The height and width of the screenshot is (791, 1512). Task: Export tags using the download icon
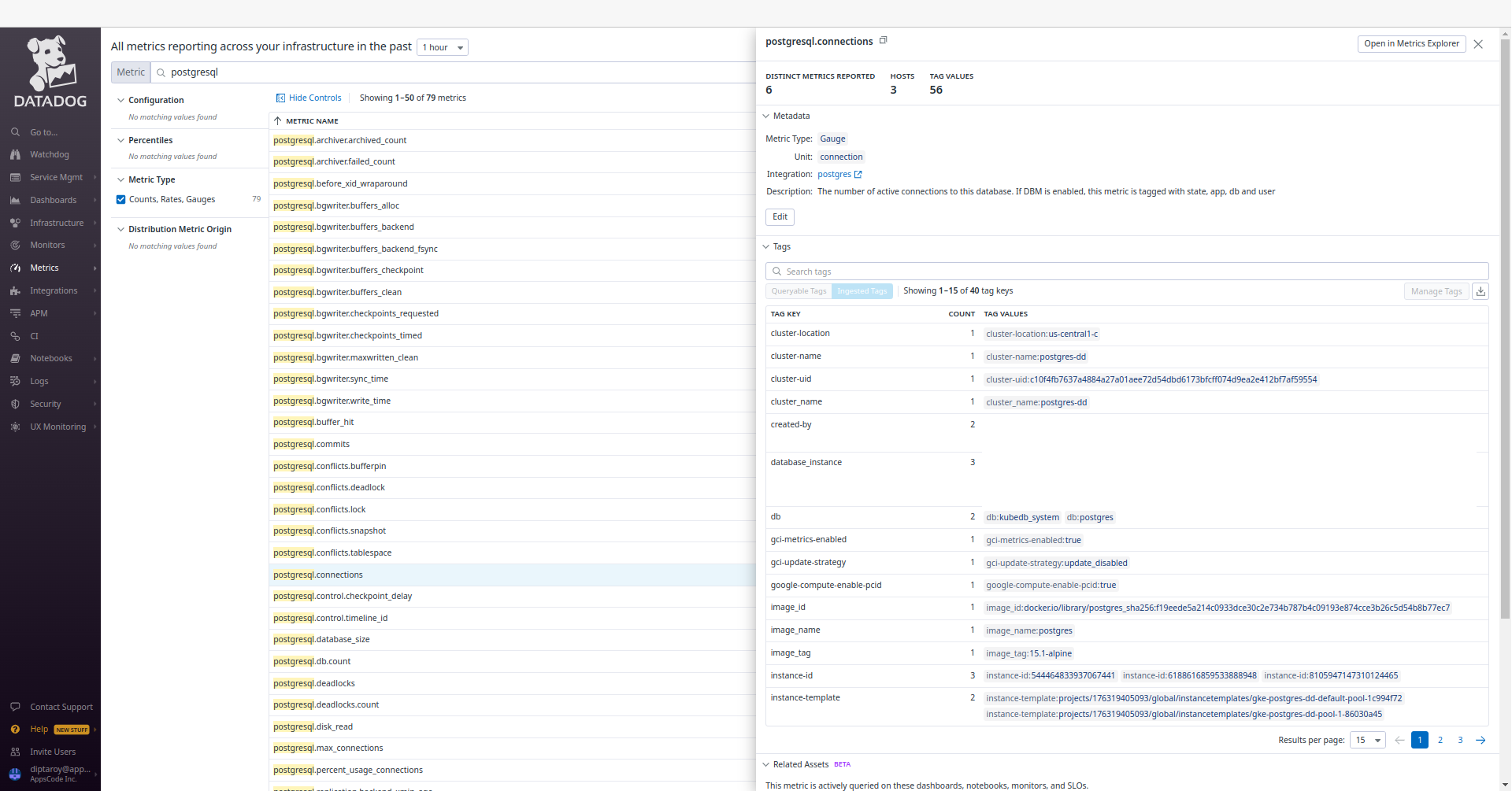pos(1480,291)
